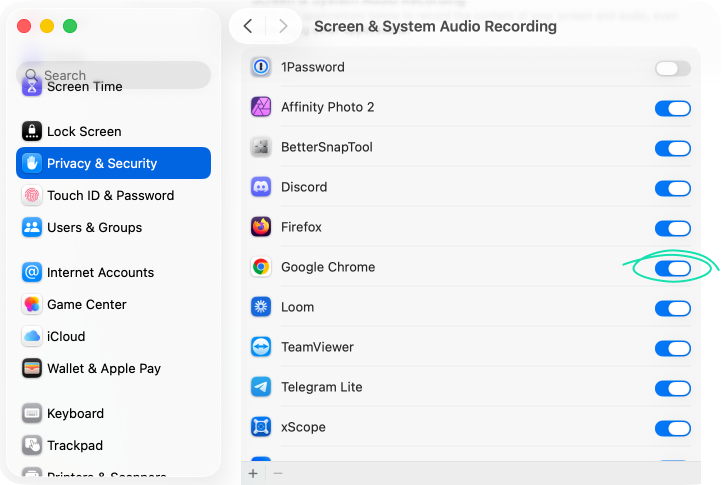Turn off Discord screen recording switch
723x485 pixels.
pyautogui.click(x=673, y=189)
